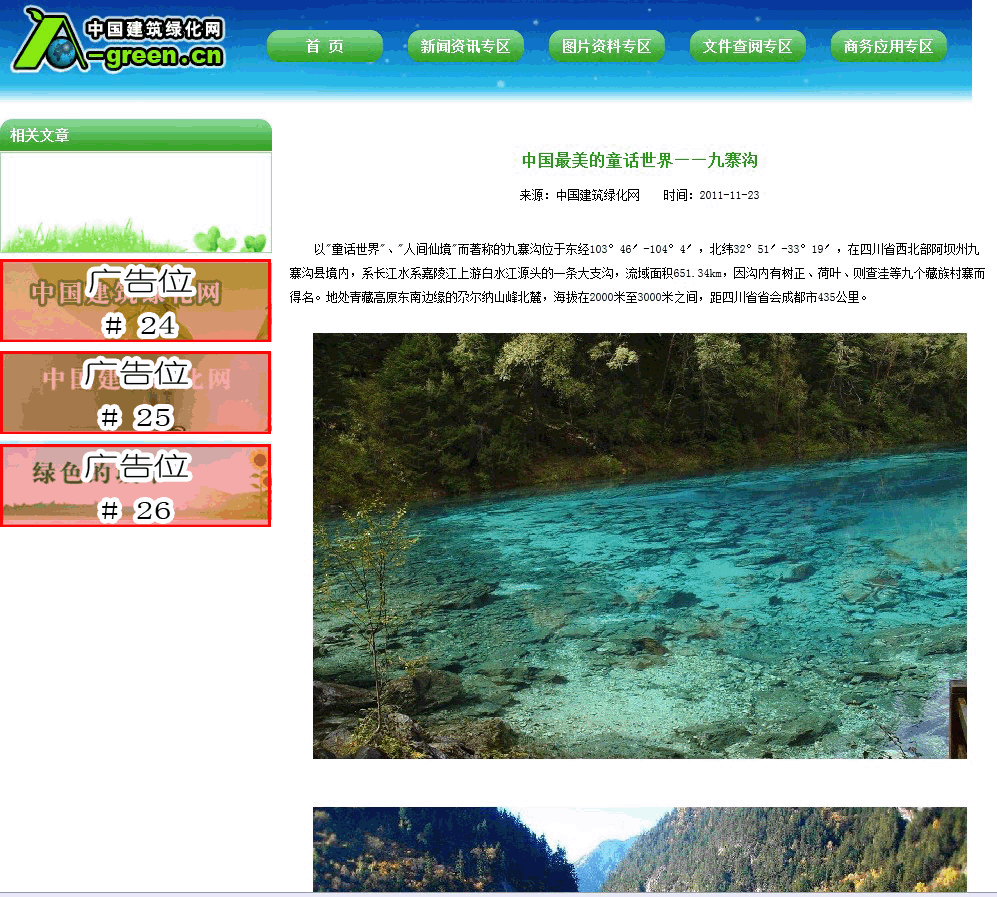The image size is (997, 897).
Task: Open ad slot number 25 banner
Action: click(x=135, y=393)
